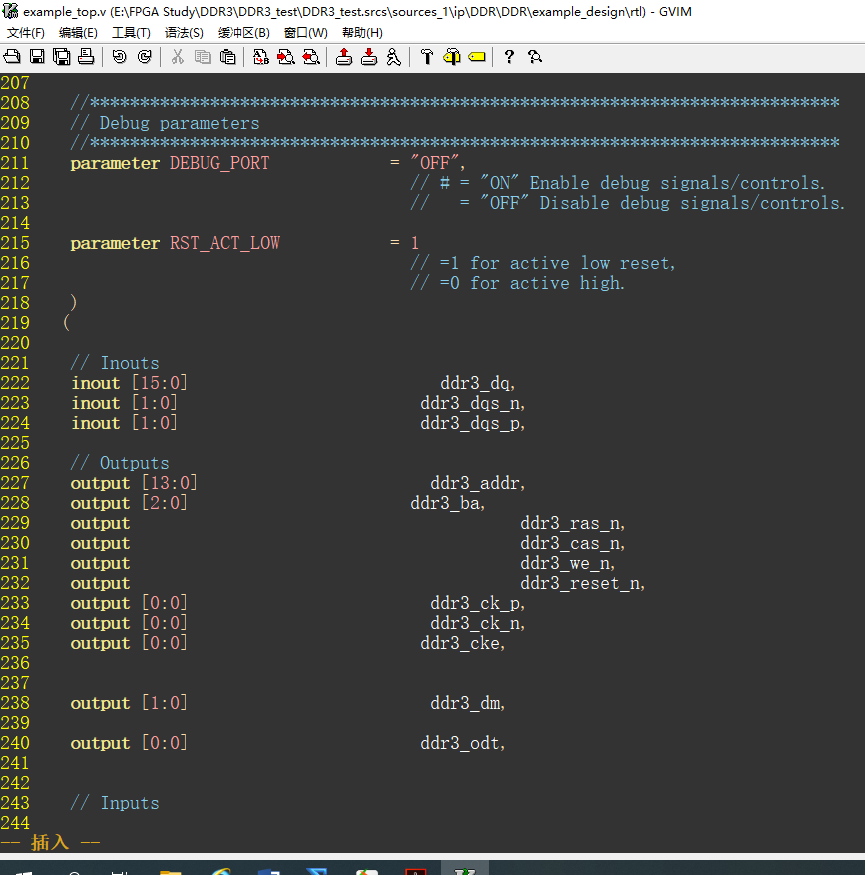Run the Make hammer icon
This screenshot has width=865, height=875.
click(x=427, y=56)
